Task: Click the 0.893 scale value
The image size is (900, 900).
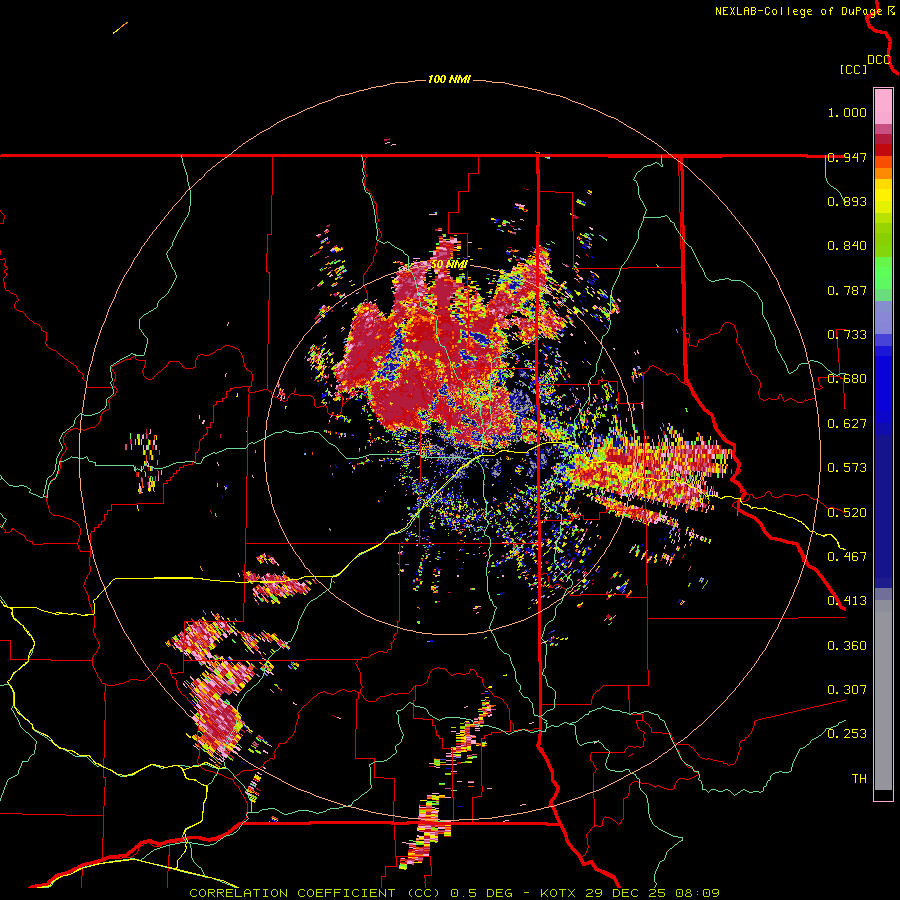Action: [x=847, y=201]
